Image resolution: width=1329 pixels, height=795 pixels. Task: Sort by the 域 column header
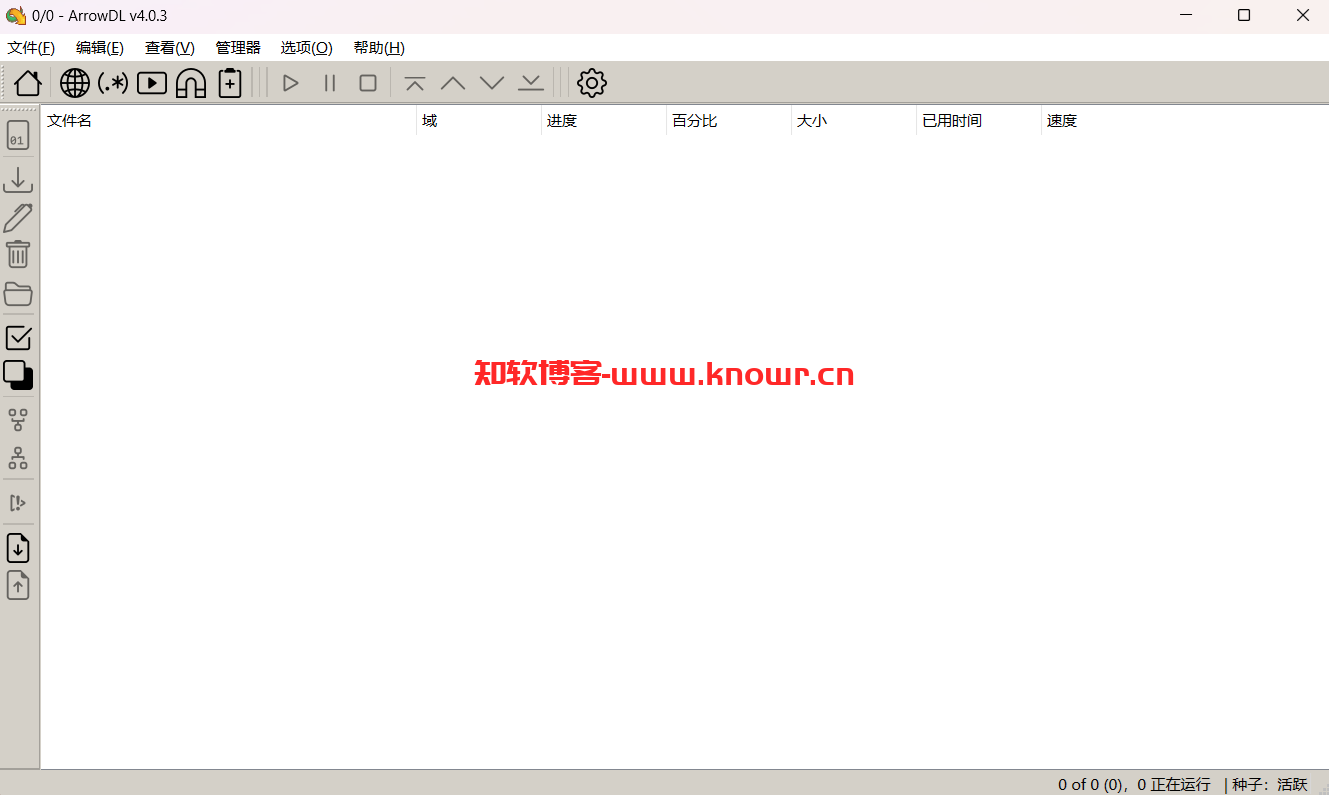coord(479,121)
